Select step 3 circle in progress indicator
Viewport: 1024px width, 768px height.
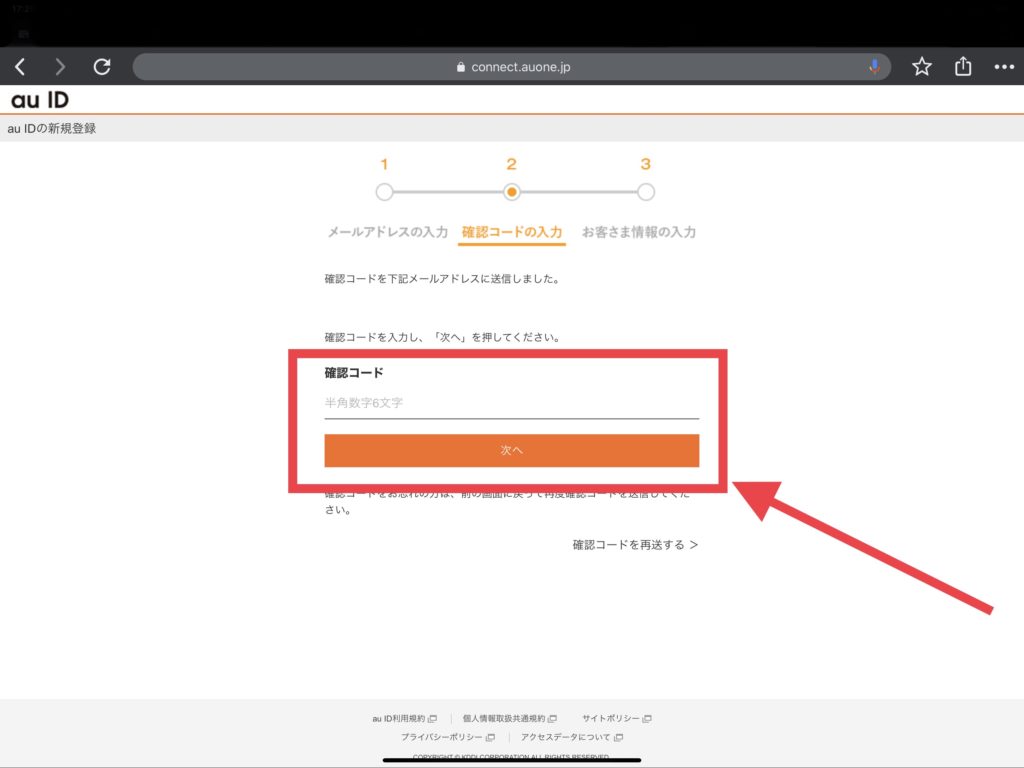[645, 192]
